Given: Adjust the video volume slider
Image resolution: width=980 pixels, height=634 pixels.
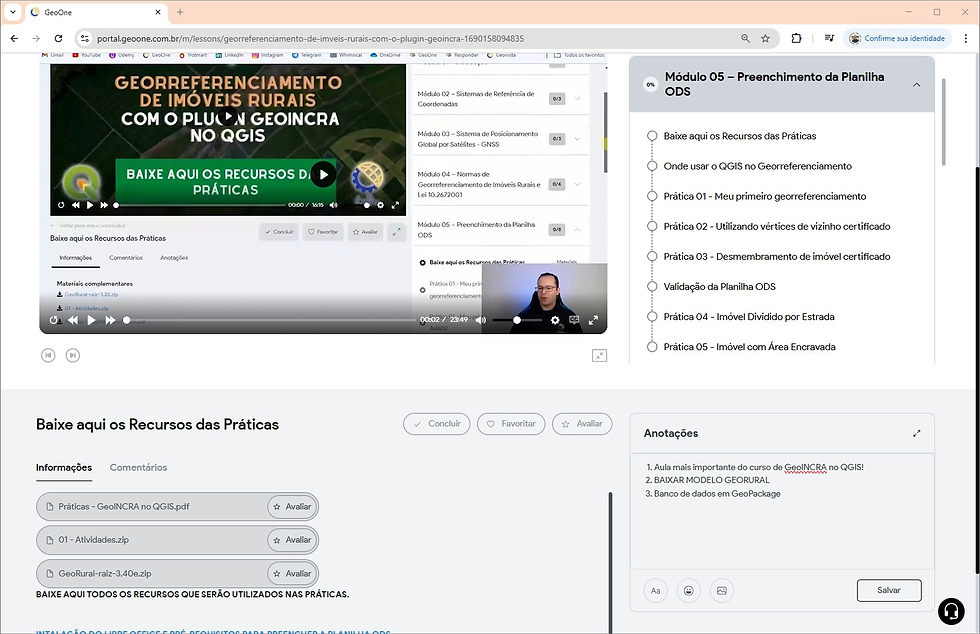Looking at the screenshot, I should pos(517,320).
